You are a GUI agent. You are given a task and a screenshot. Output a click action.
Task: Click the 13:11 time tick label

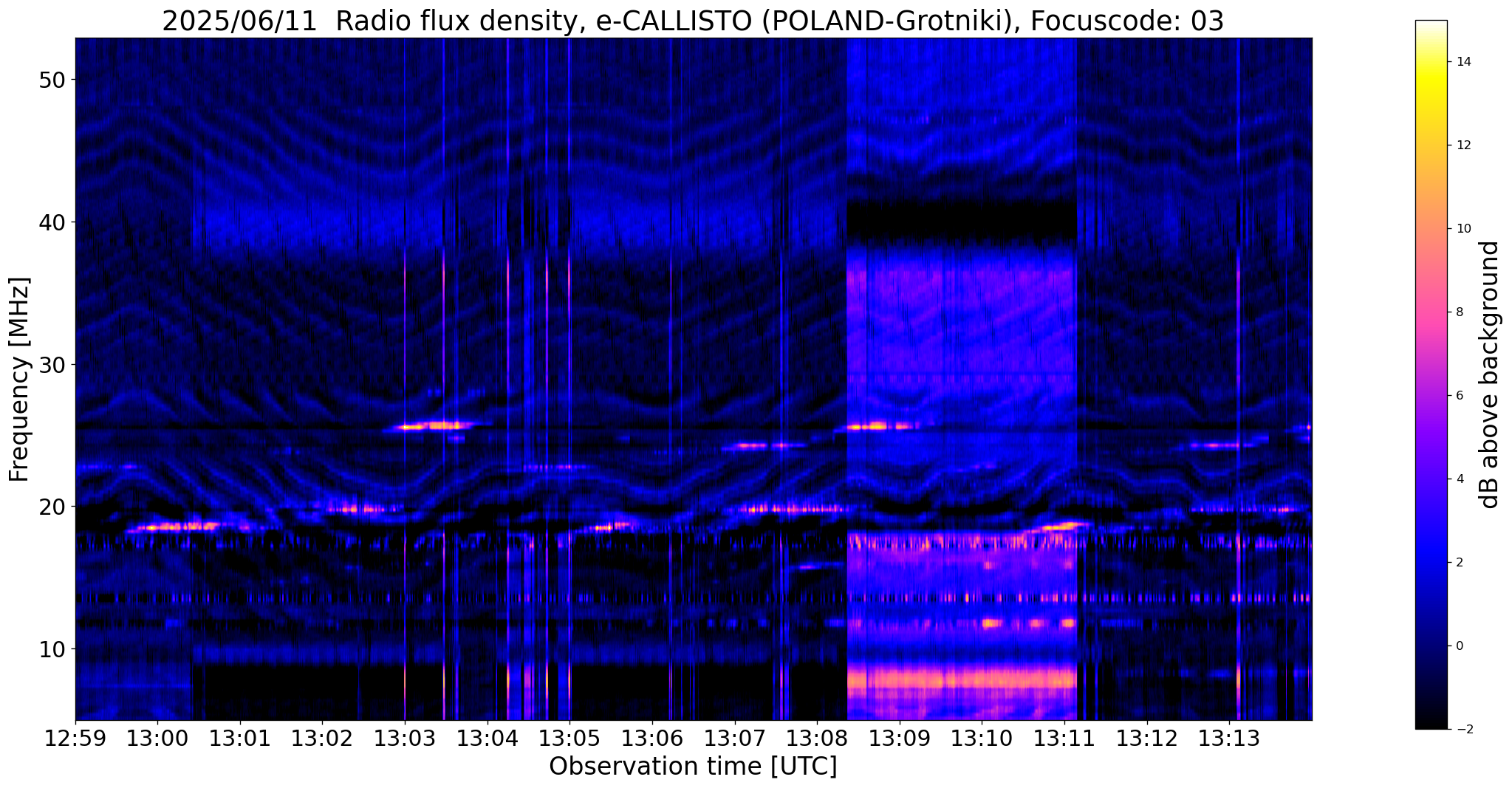[x=1064, y=738]
